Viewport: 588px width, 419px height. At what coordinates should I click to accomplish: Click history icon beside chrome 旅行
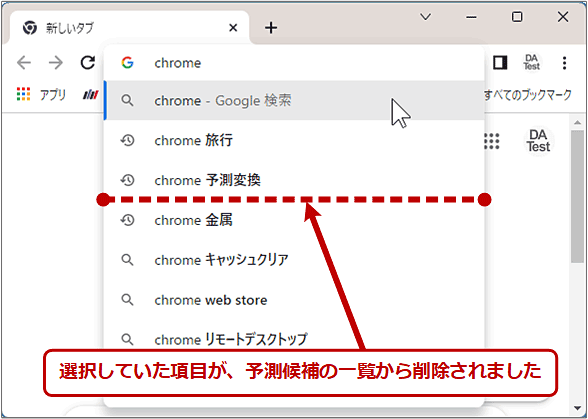click(x=128, y=140)
